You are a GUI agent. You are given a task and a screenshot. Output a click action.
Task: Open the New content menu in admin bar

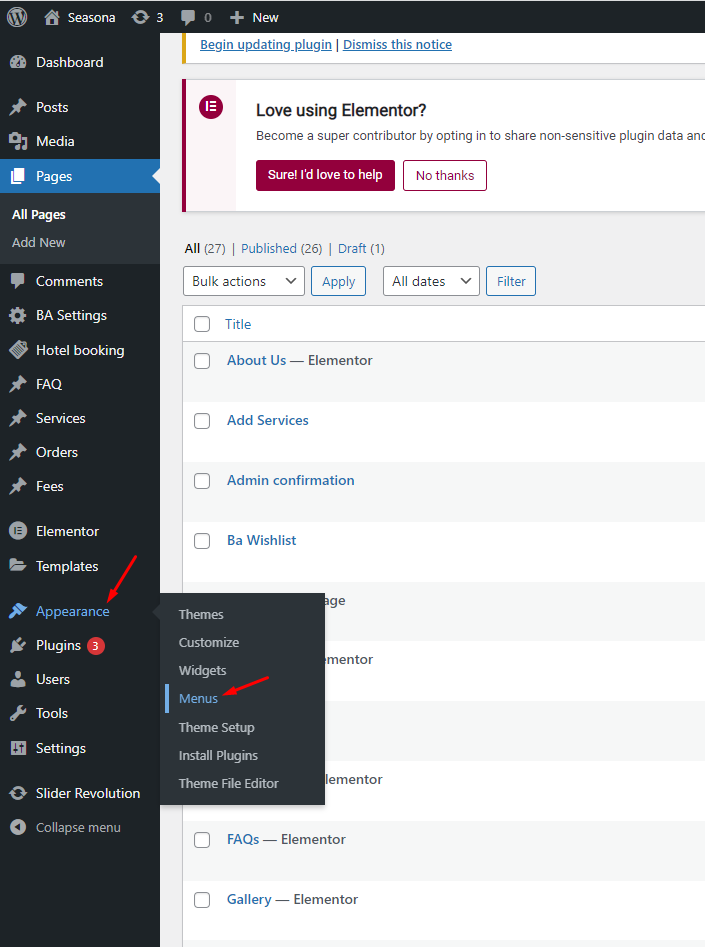[x=254, y=17]
